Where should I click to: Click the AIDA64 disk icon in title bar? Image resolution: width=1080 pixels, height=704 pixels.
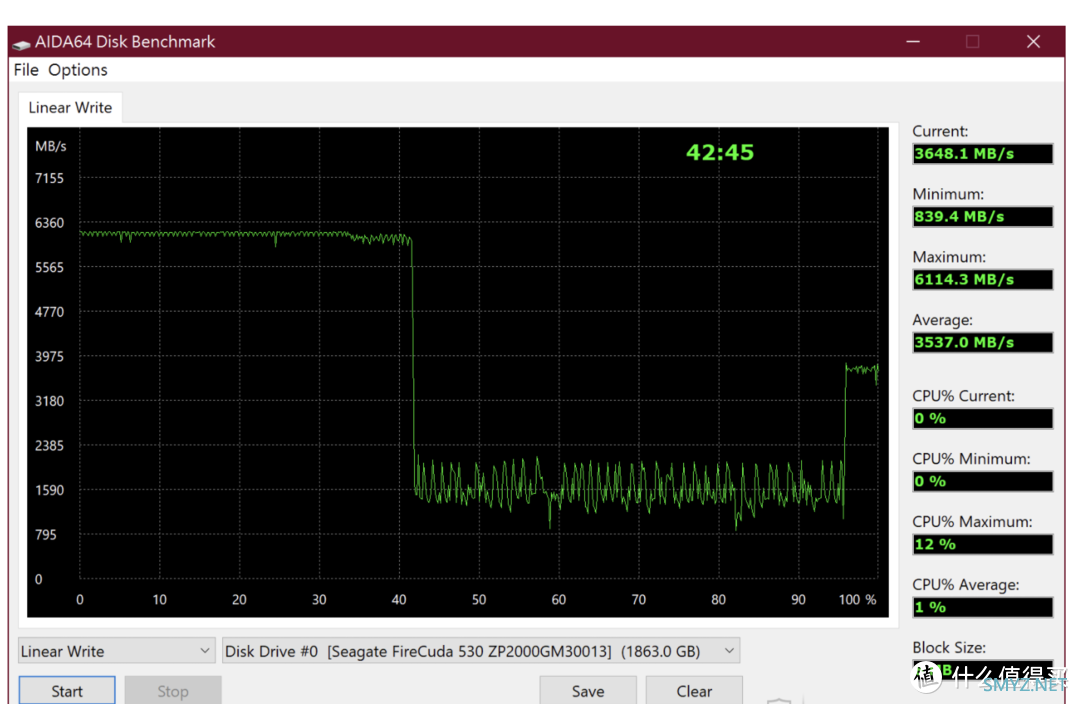[21, 43]
